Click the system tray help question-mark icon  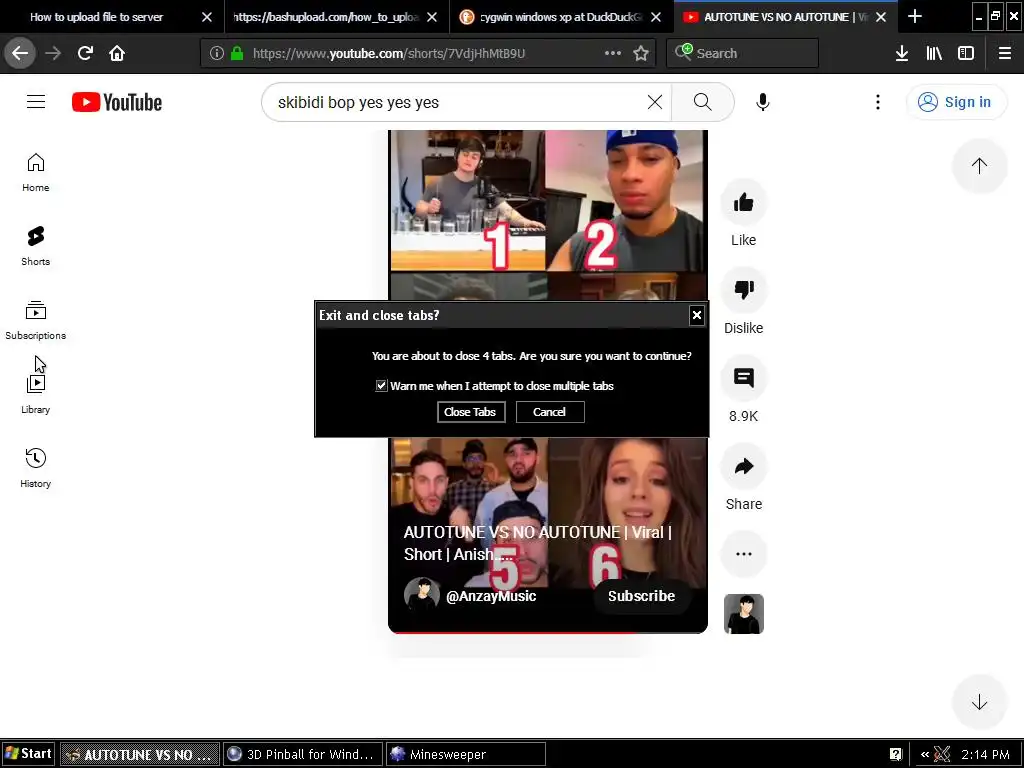click(x=895, y=754)
